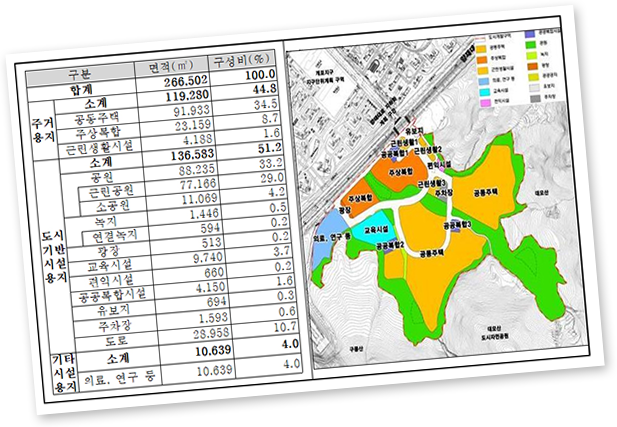
Task: Select the 도시자연공원 map label
Action: [495, 337]
